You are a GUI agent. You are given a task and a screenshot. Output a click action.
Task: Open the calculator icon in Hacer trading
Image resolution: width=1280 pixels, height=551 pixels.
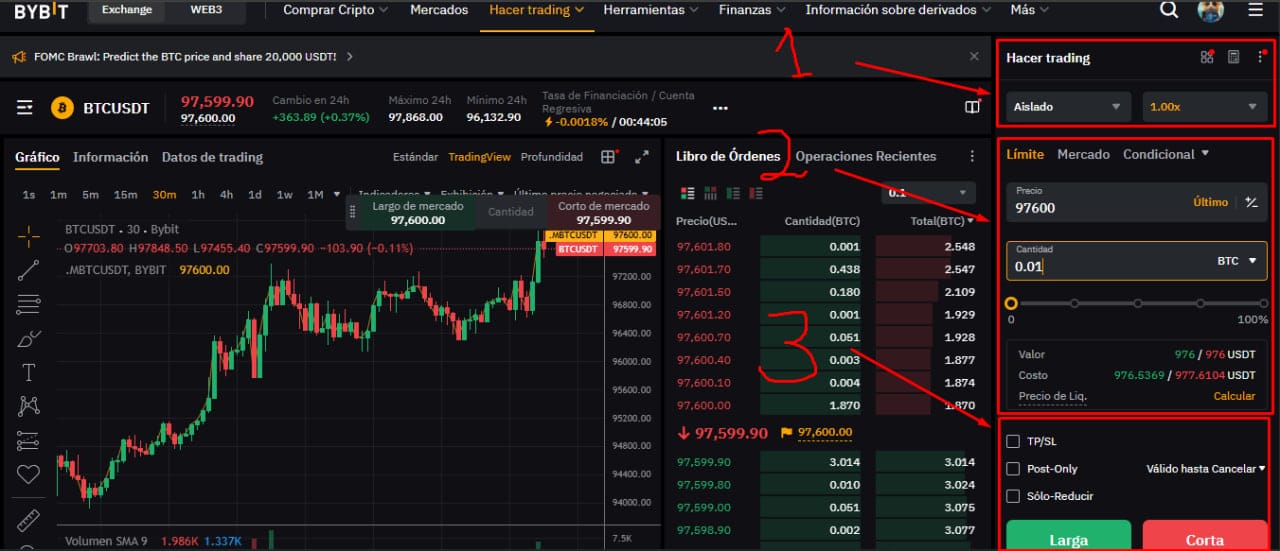coord(1234,57)
